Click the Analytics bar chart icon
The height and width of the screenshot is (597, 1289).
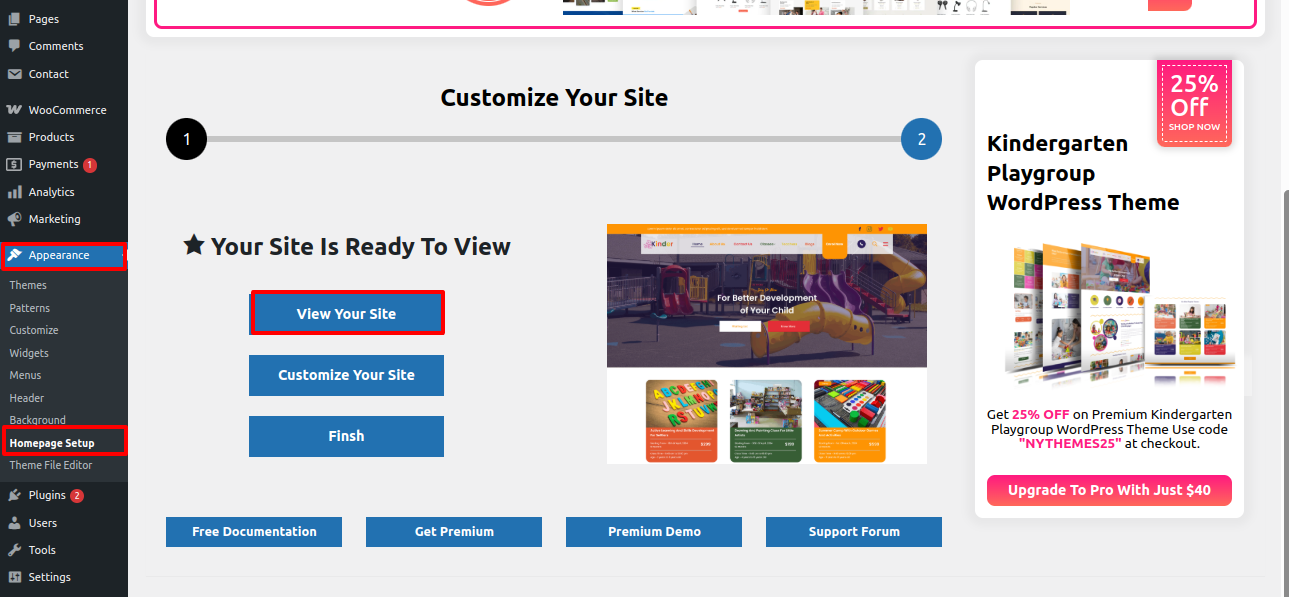14,192
